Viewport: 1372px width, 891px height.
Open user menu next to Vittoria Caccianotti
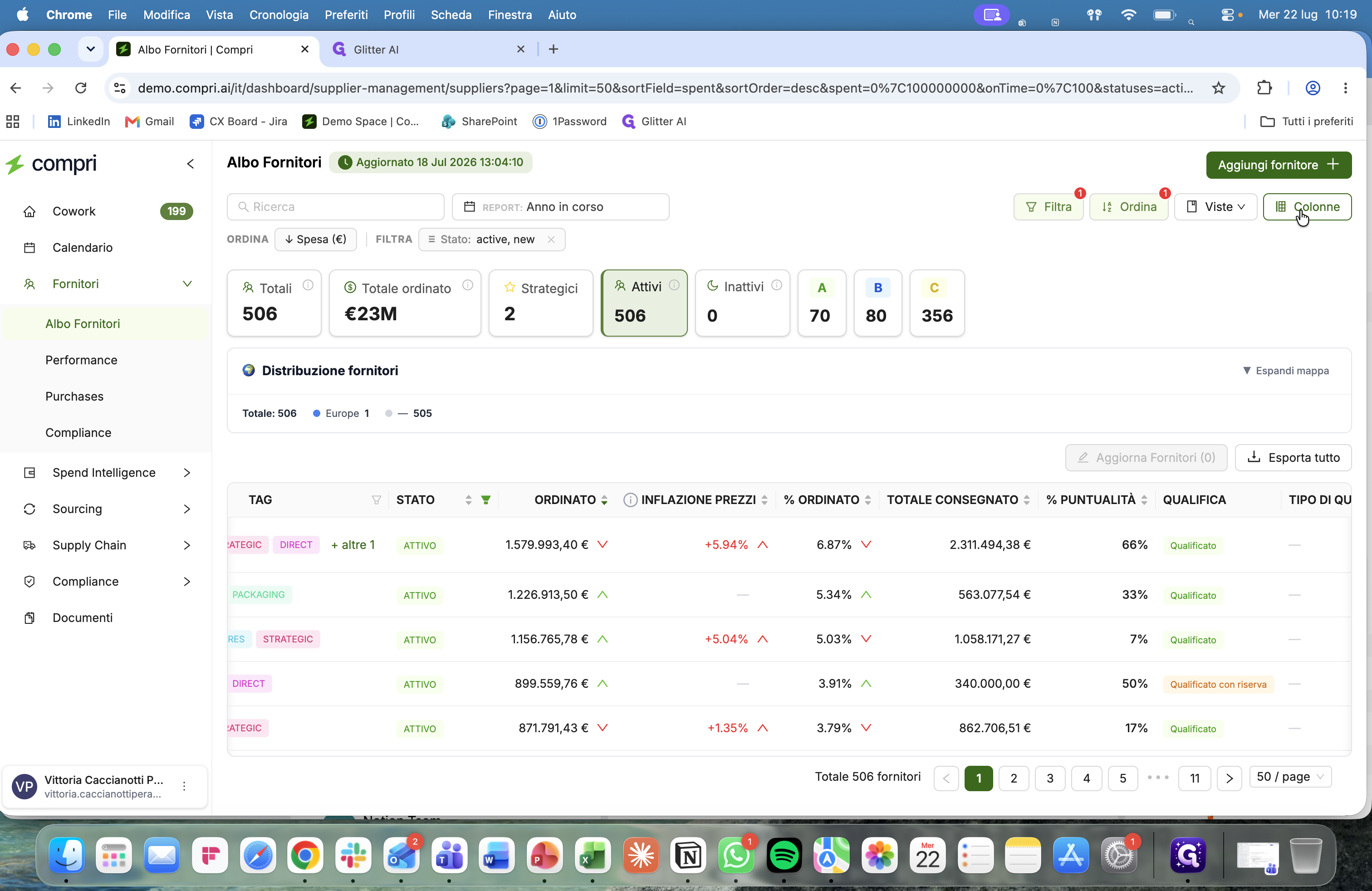coord(184,787)
